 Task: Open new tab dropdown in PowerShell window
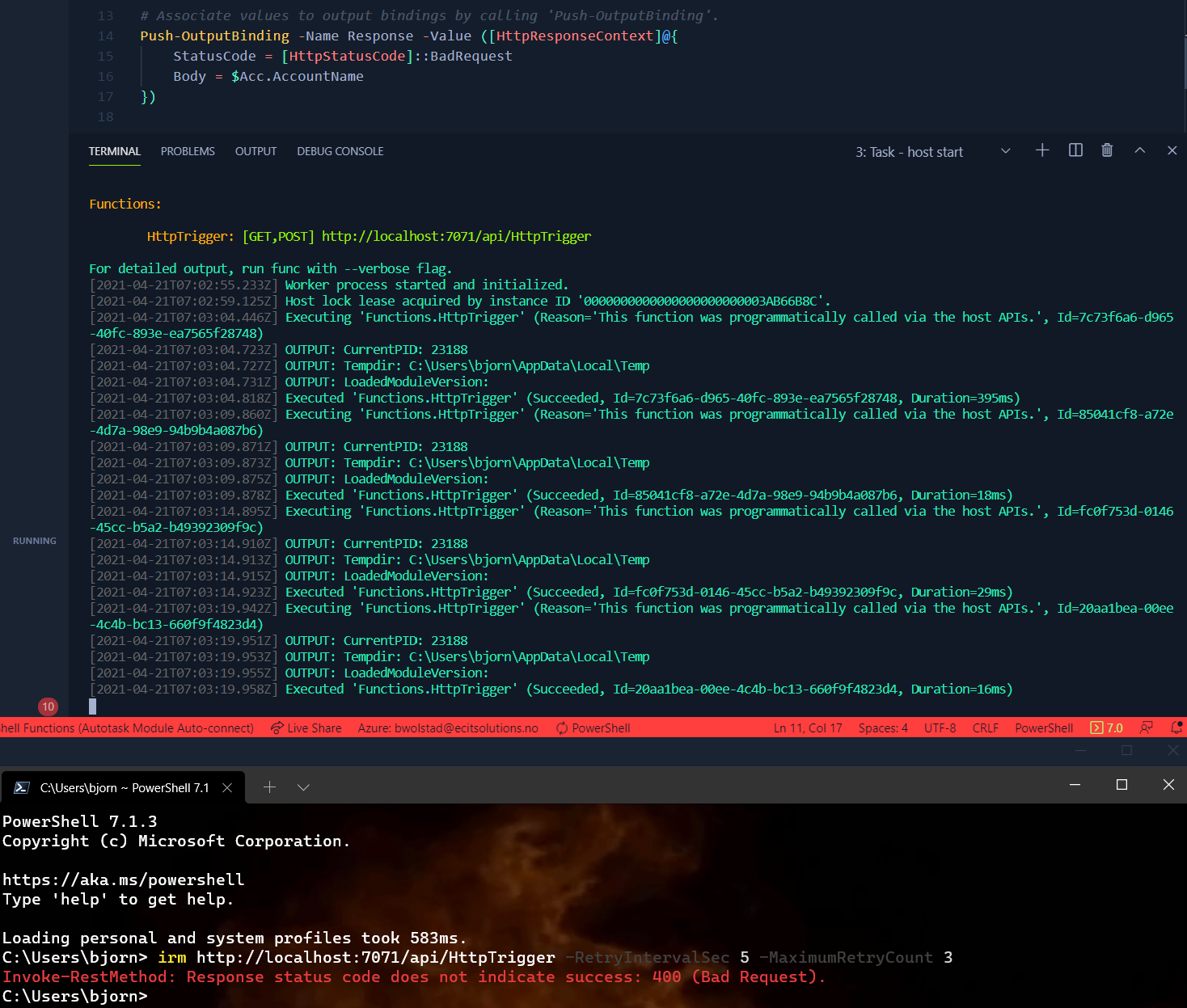click(x=303, y=787)
